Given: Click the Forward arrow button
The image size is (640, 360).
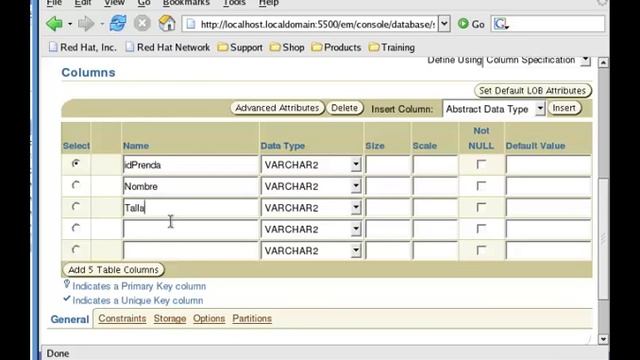Looking at the screenshot, I should (86, 24).
